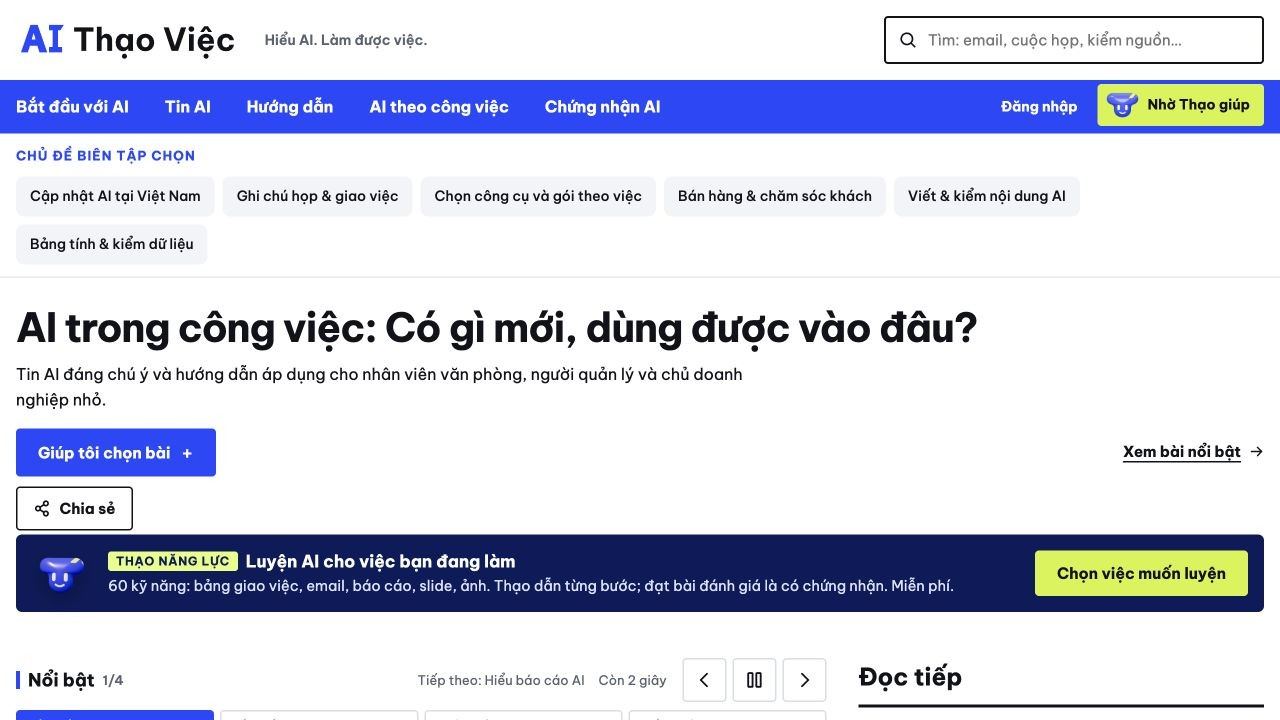
Task: Click the Thạo Năng Lực badge
Action: click(x=173, y=561)
